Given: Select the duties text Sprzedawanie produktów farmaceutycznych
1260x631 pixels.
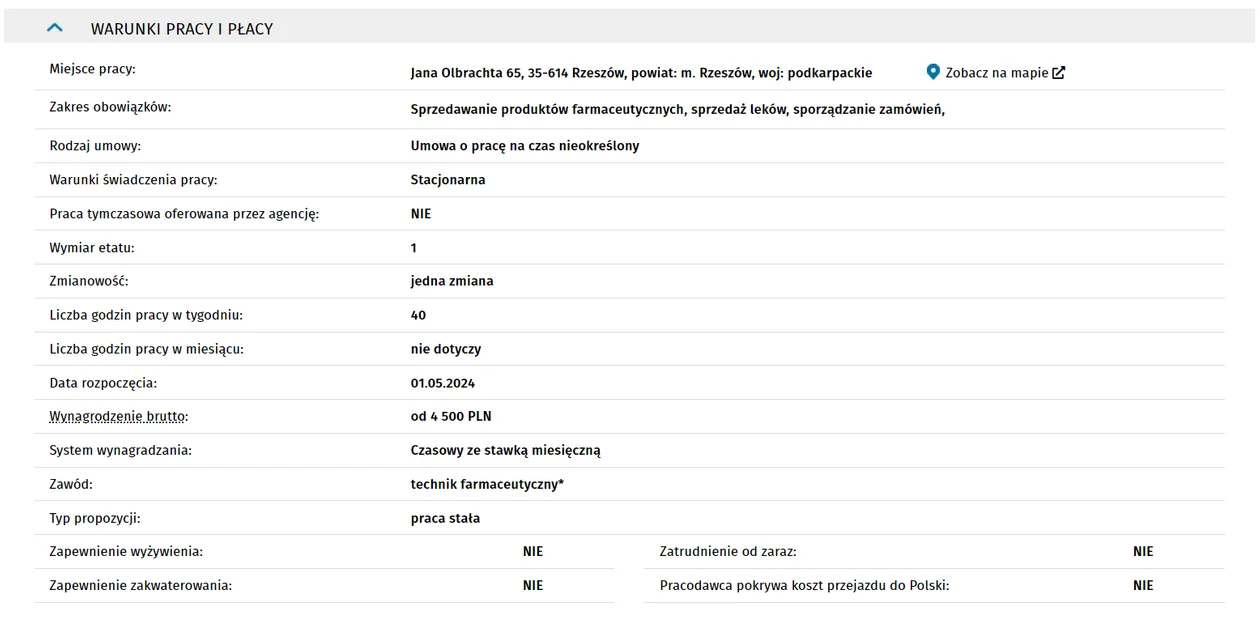Looking at the screenshot, I should pyautogui.click(x=547, y=109).
